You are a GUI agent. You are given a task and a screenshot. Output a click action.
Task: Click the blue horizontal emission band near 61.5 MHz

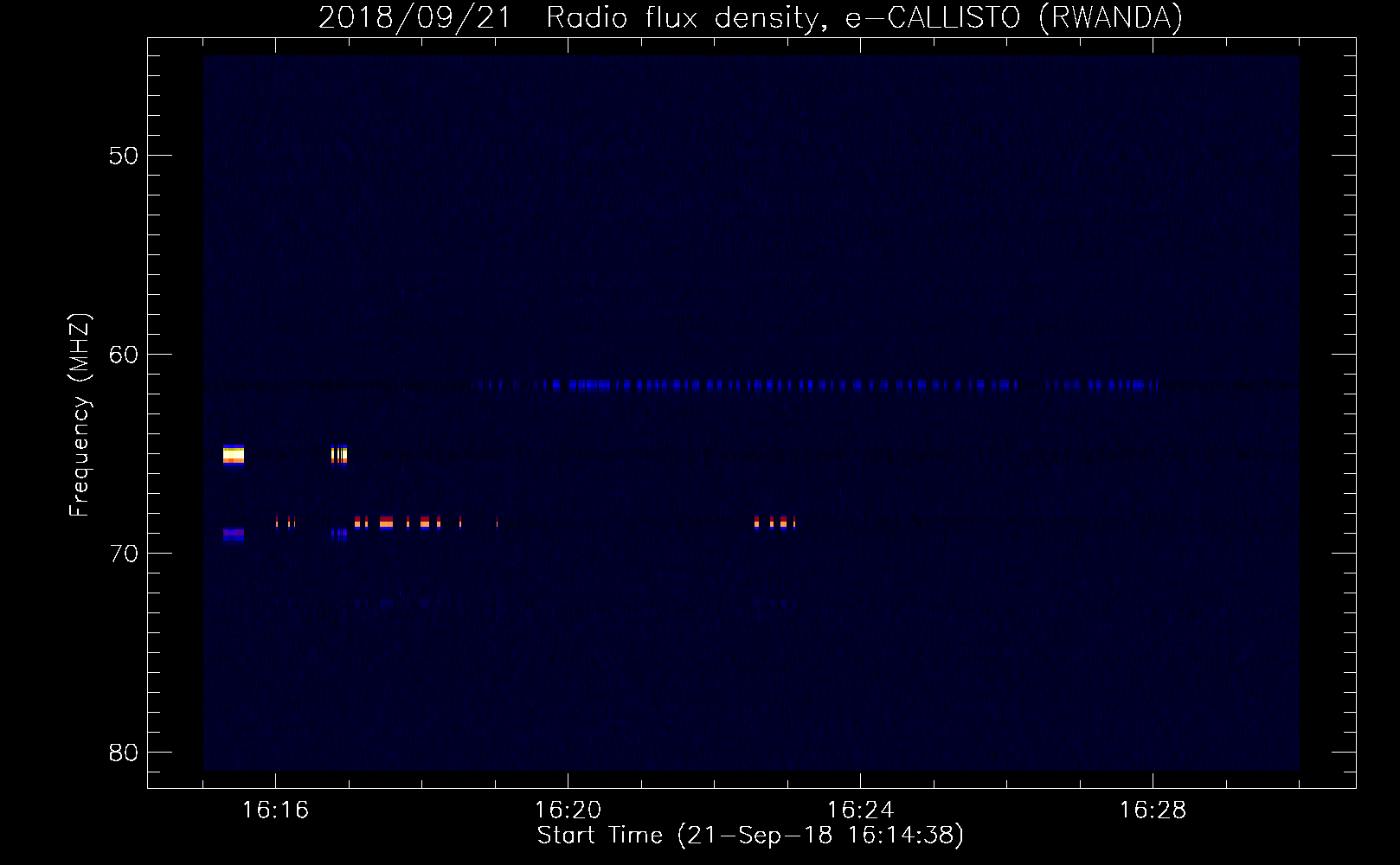click(x=816, y=385)
